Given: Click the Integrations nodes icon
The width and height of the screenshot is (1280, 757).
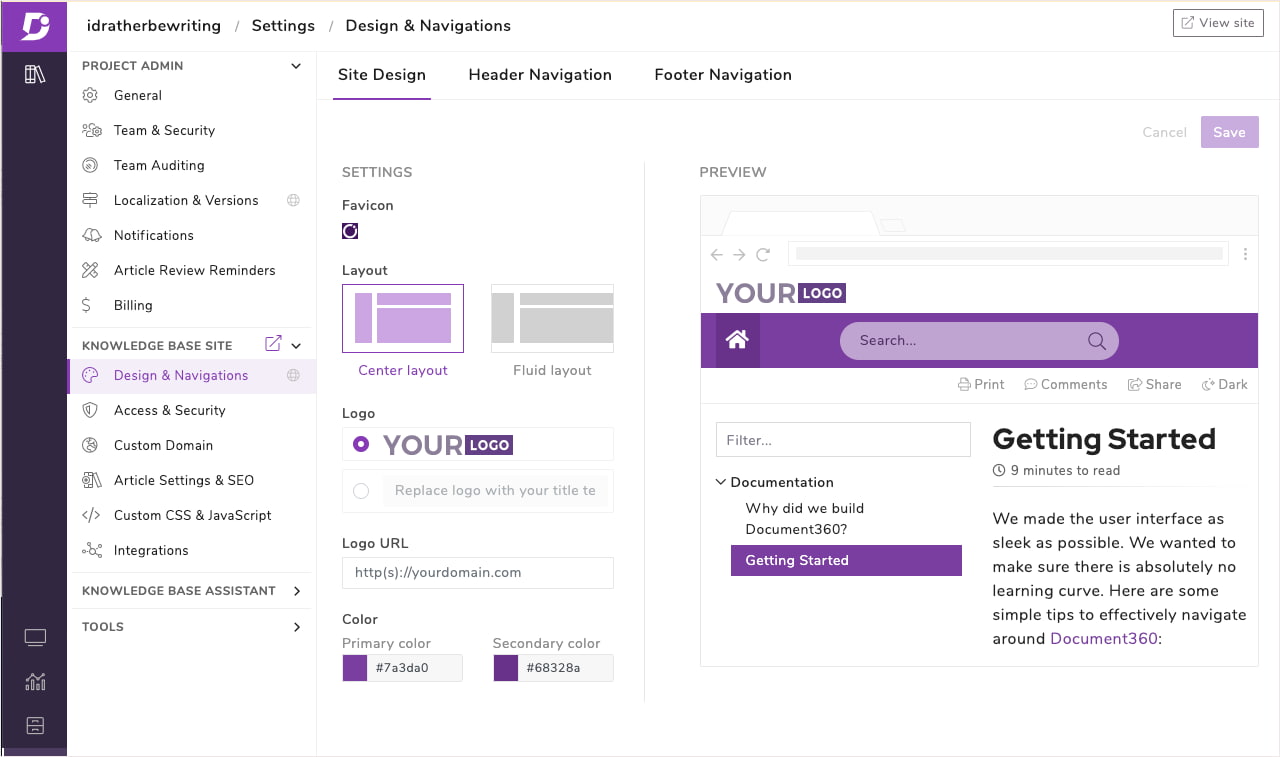Looking at the screenshot, I should (91, 550).
